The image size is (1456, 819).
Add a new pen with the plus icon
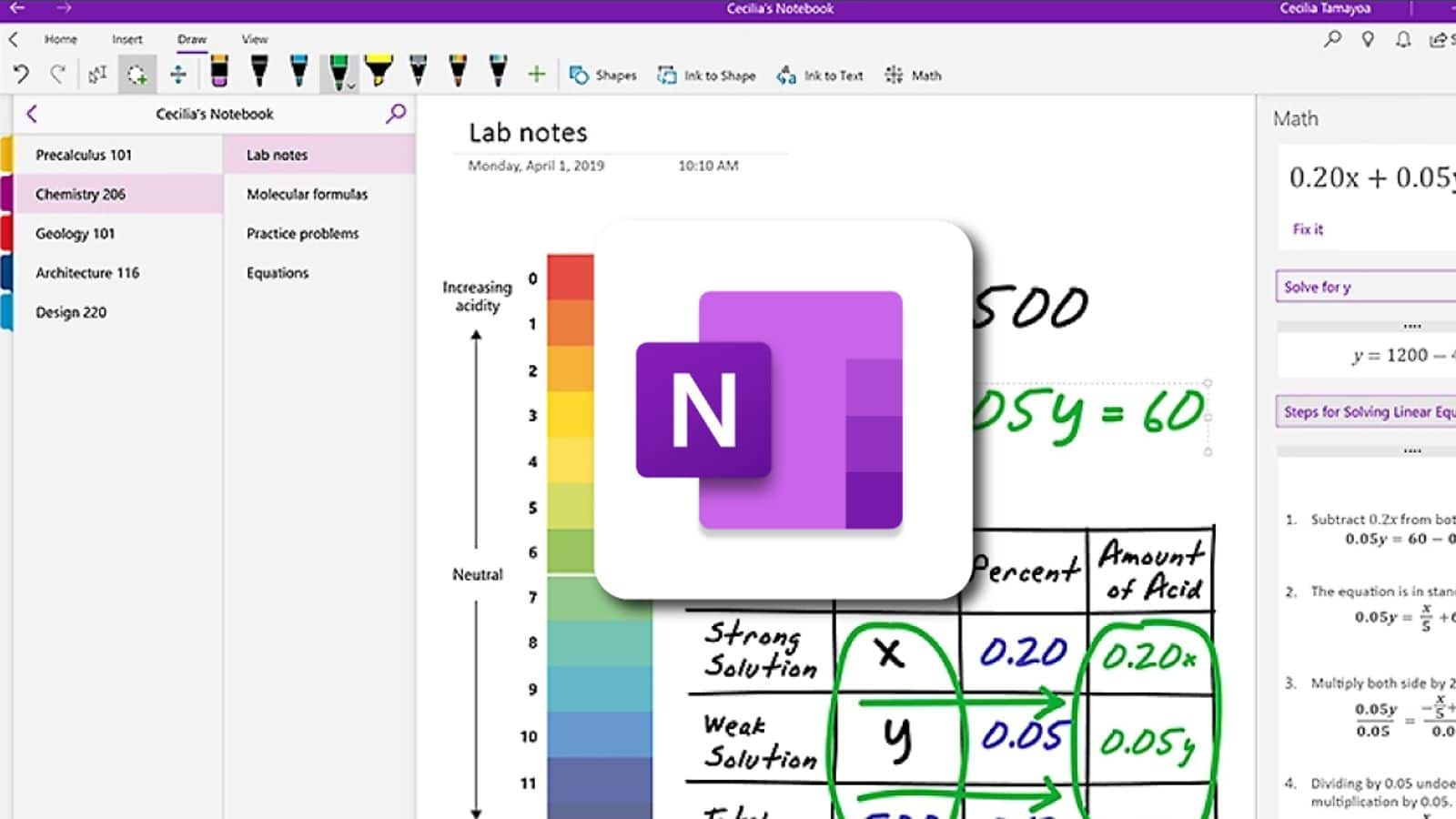[537, 75]
